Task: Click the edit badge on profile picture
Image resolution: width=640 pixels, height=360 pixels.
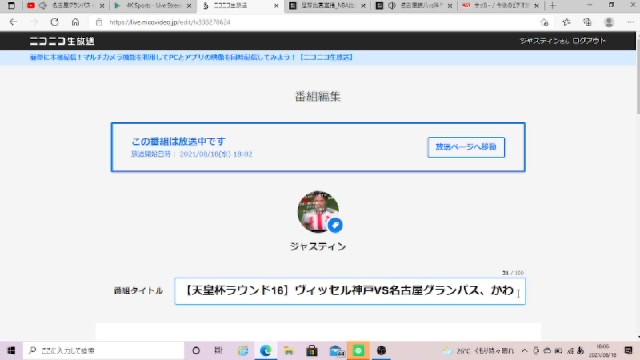Action: coord(335,225)
